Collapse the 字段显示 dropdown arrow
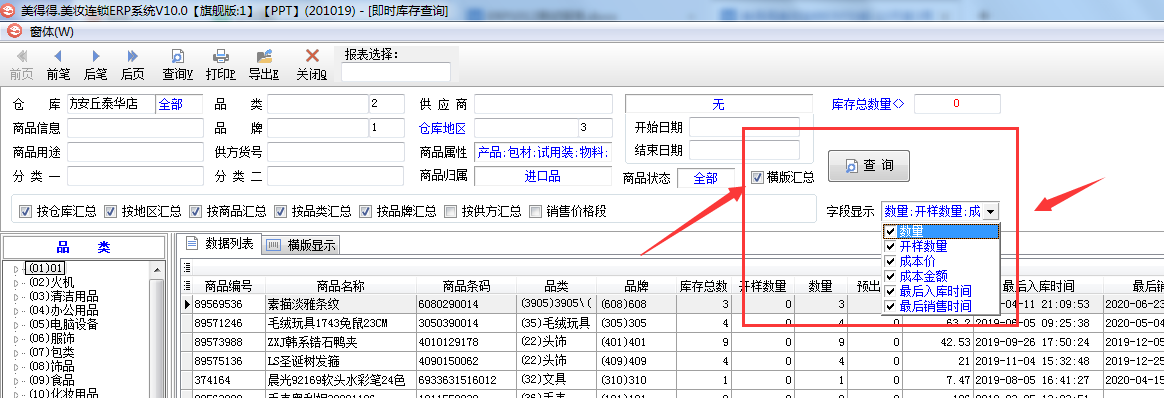The height and width of the screenshot is (398, 1164). point(991,212)
